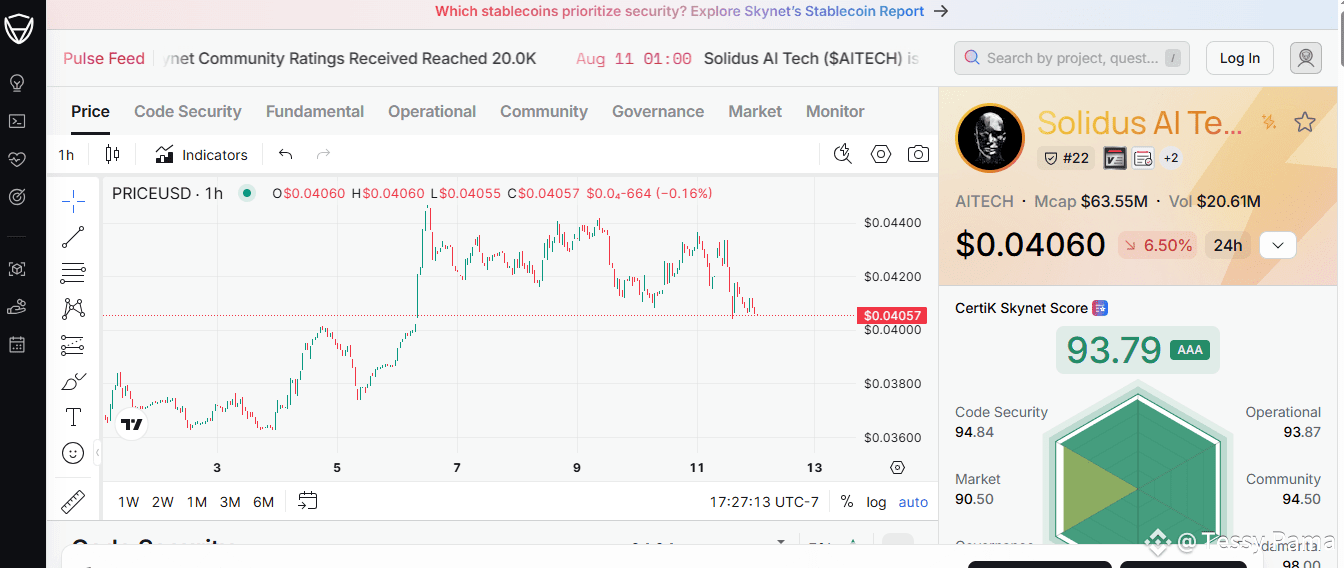Set chart range to 1W
This screenshot has height=568, width=1344.
(x=129, y=502)
